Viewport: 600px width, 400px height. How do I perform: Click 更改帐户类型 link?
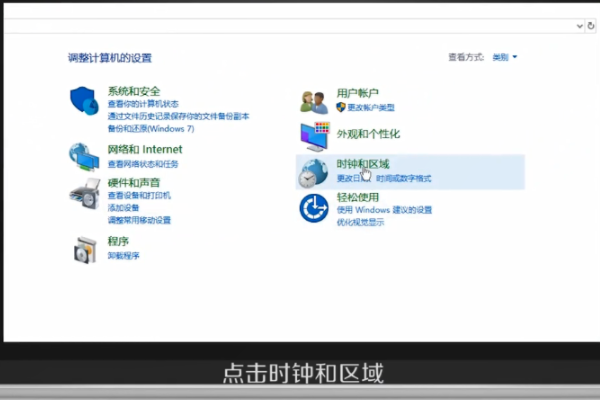[x=371, y=108]
